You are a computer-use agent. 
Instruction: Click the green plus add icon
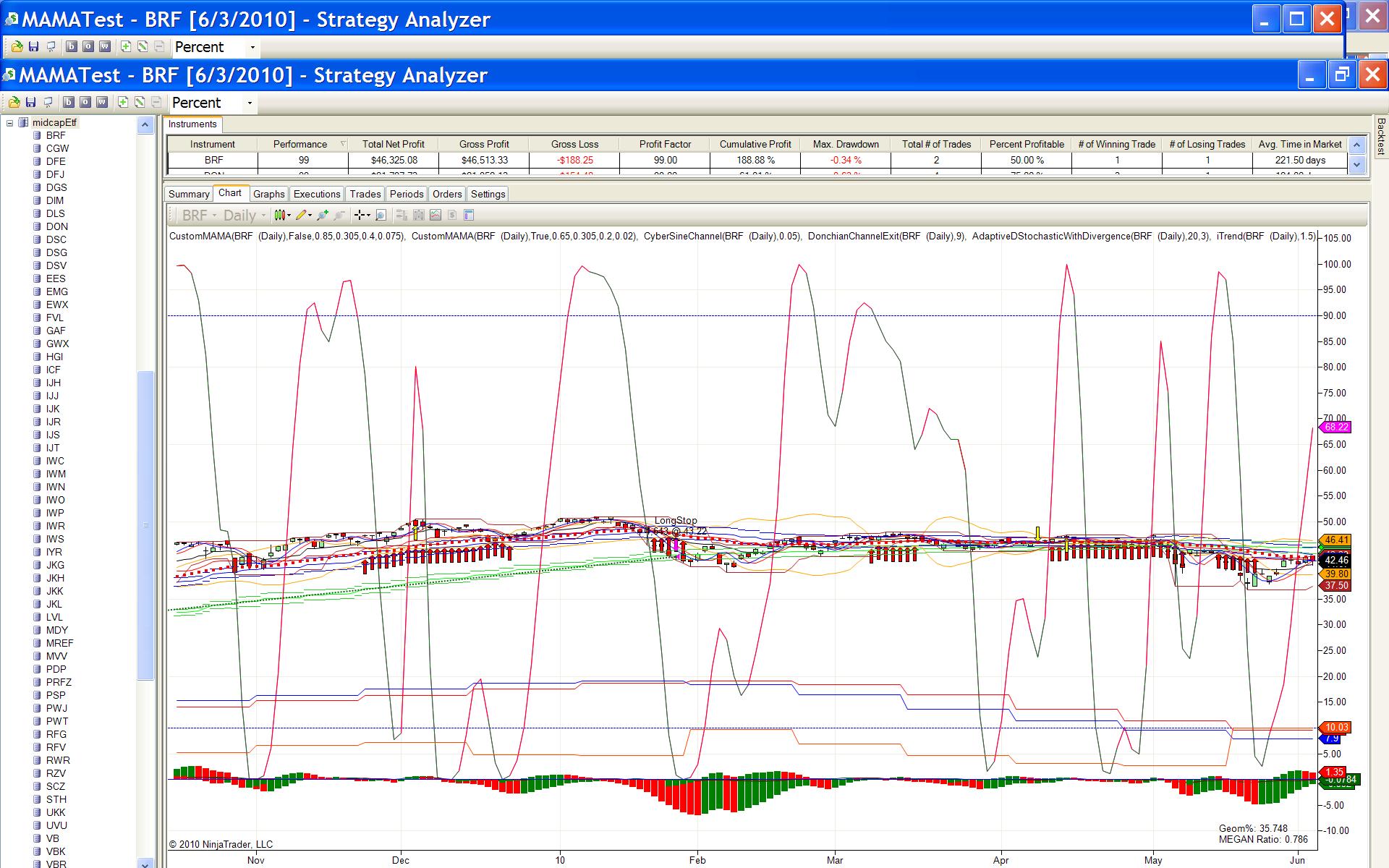[123, 103]
